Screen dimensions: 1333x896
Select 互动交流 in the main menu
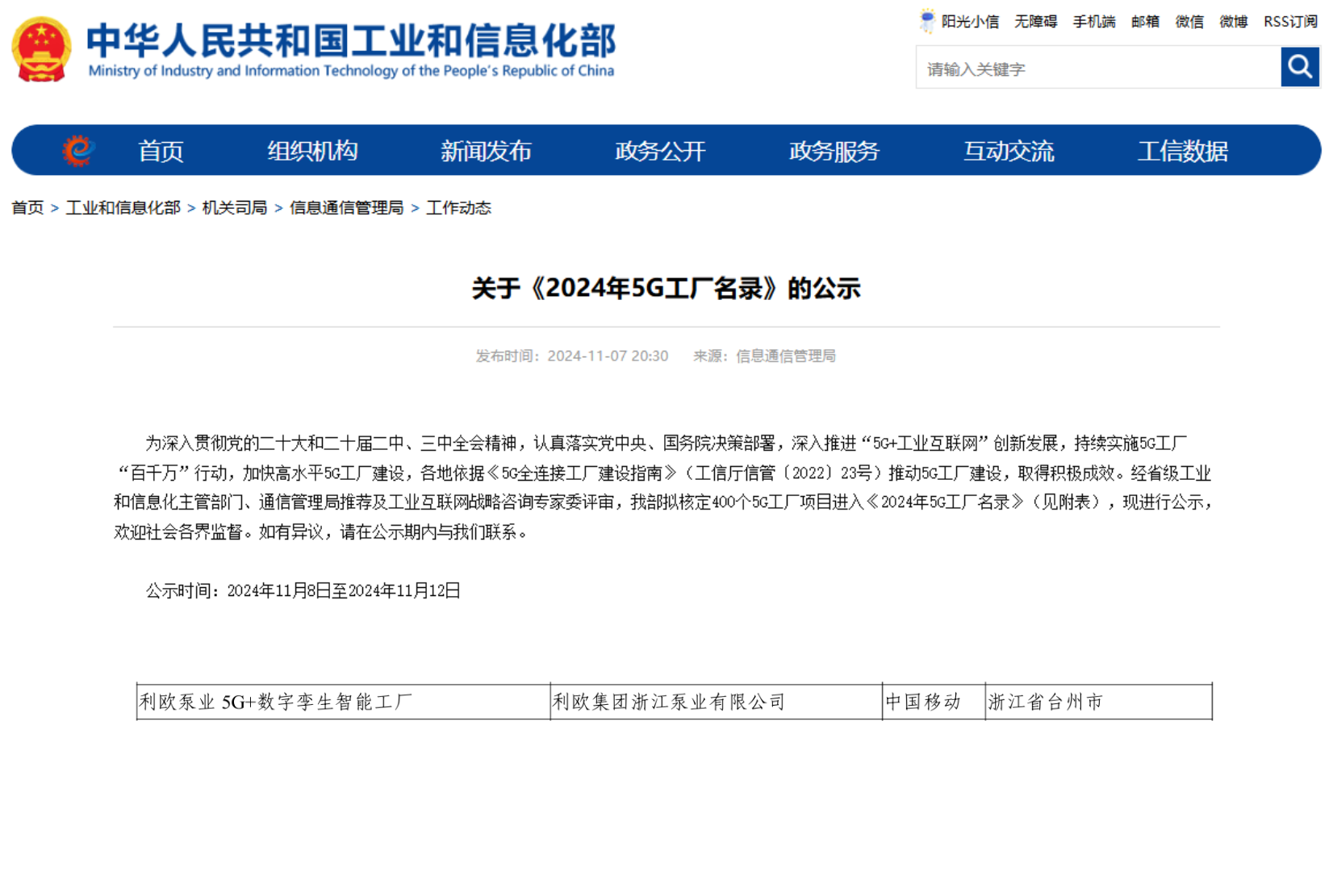(x=1008, y=152)
